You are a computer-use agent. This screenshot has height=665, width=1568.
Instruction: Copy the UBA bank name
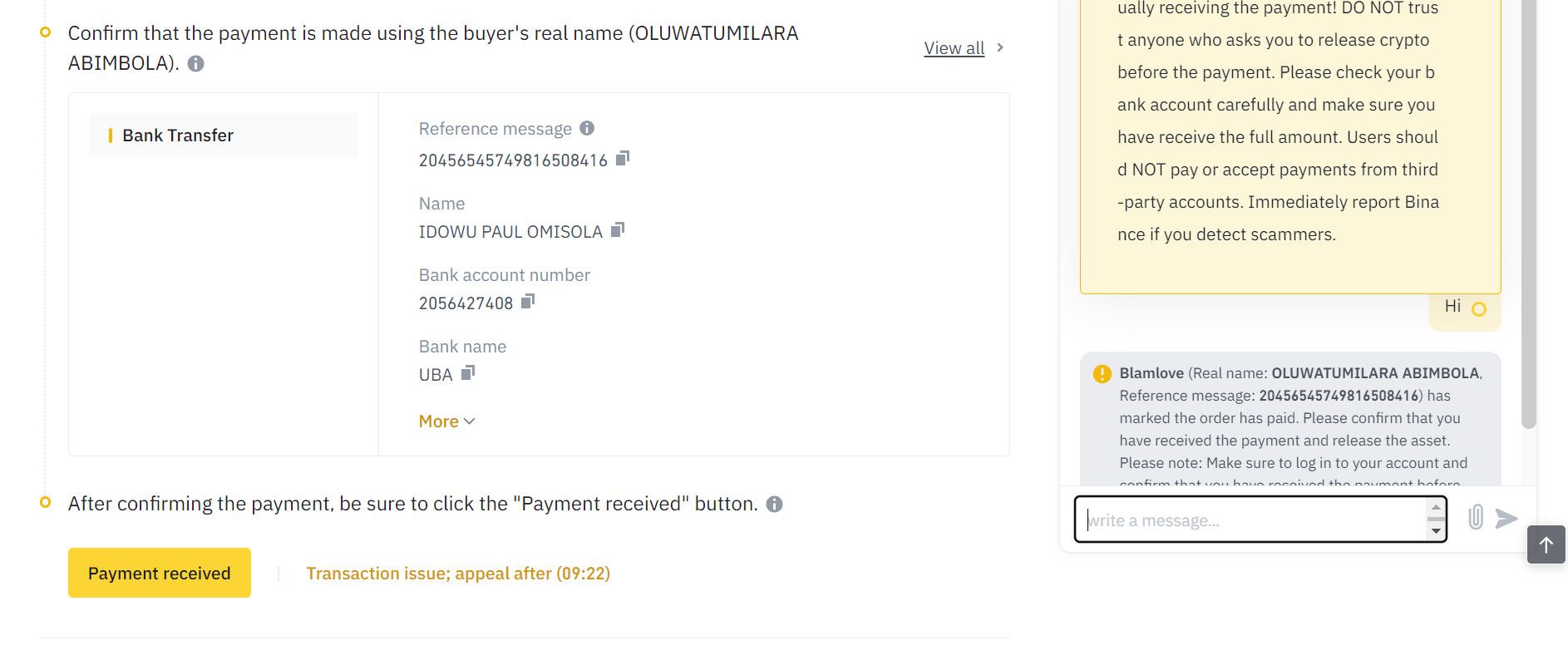click(x=468, y=372)
